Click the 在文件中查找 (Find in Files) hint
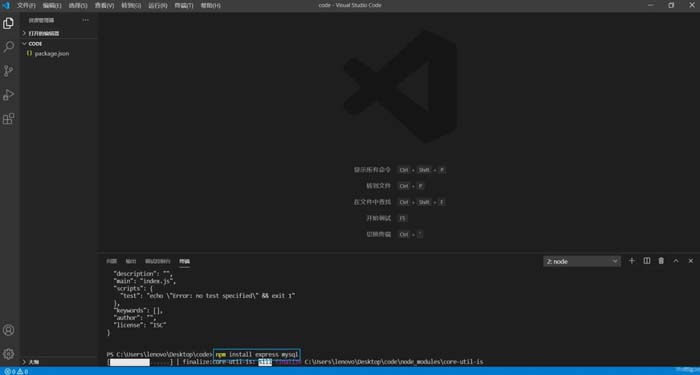 pyautogui.click(x=372, y=202)
